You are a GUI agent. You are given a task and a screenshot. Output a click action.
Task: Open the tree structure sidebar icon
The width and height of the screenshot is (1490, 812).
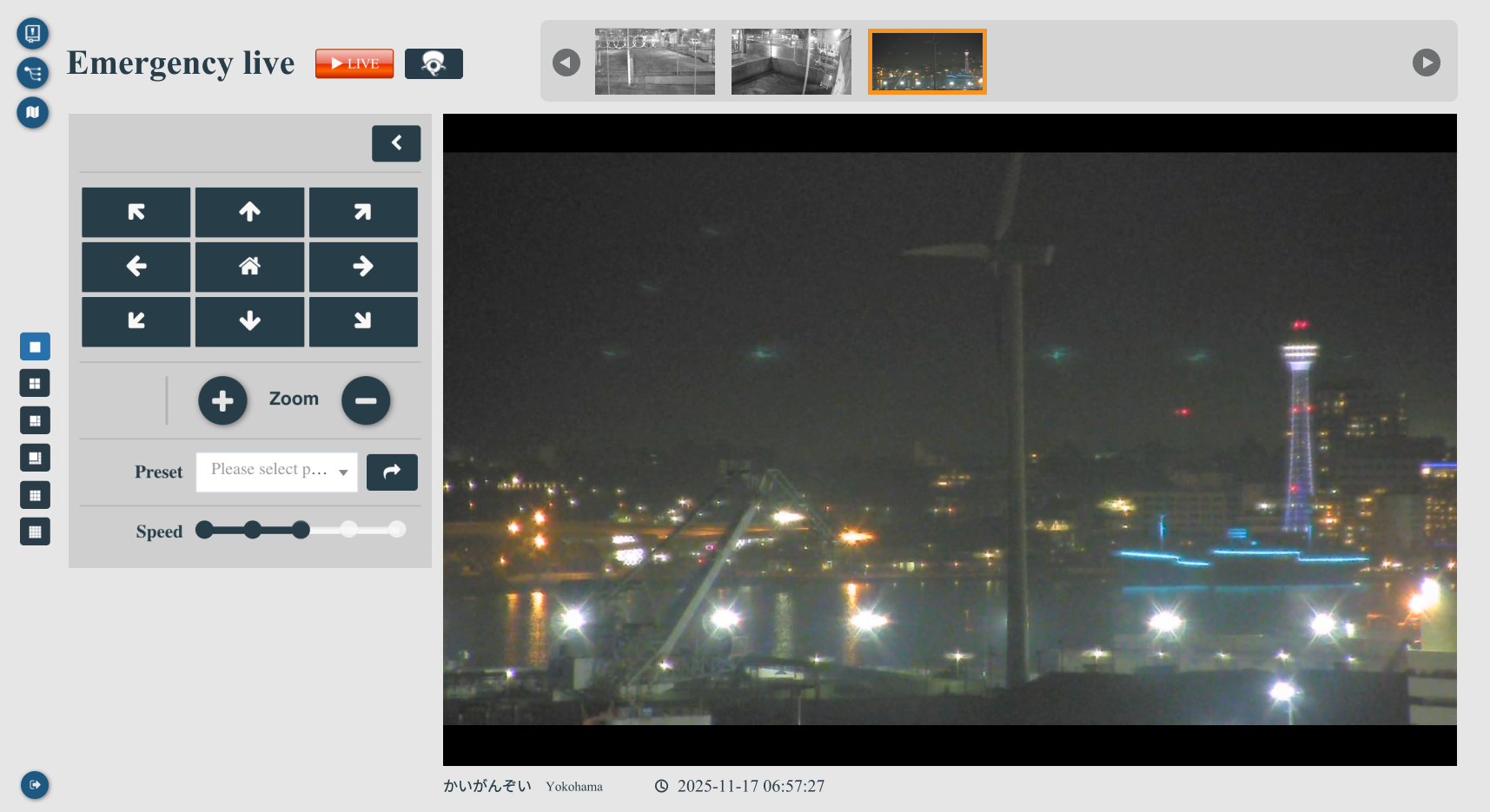[32, 73]
